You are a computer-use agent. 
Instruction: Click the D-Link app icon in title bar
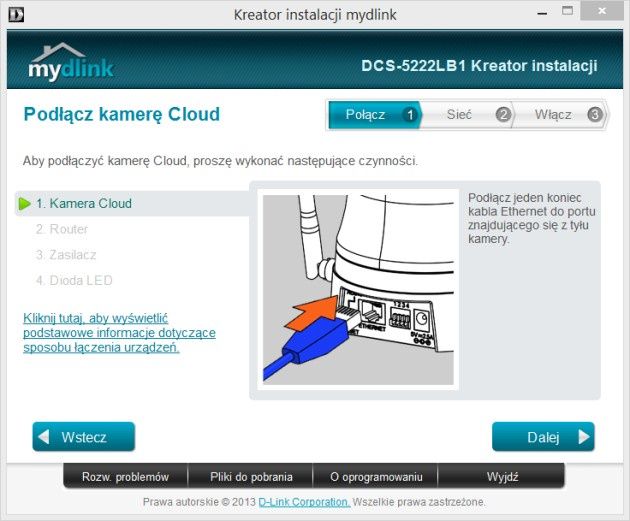tap(16, 14)
